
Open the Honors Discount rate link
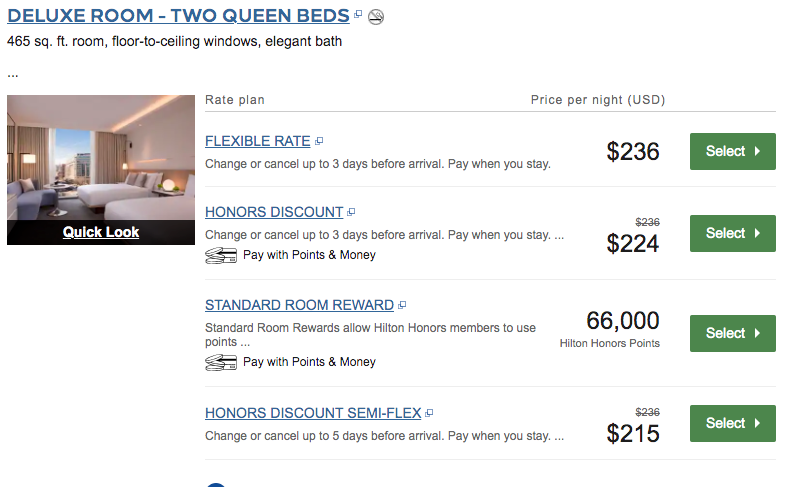(274, 212)
